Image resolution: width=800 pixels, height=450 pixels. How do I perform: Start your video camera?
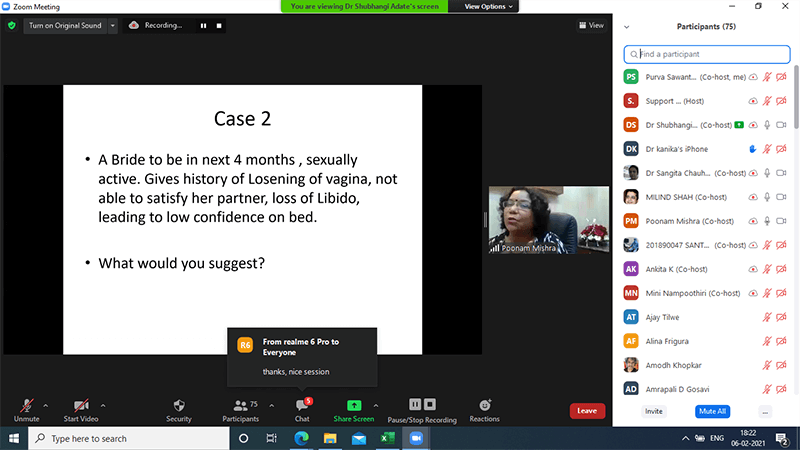(x=80, y=405)
